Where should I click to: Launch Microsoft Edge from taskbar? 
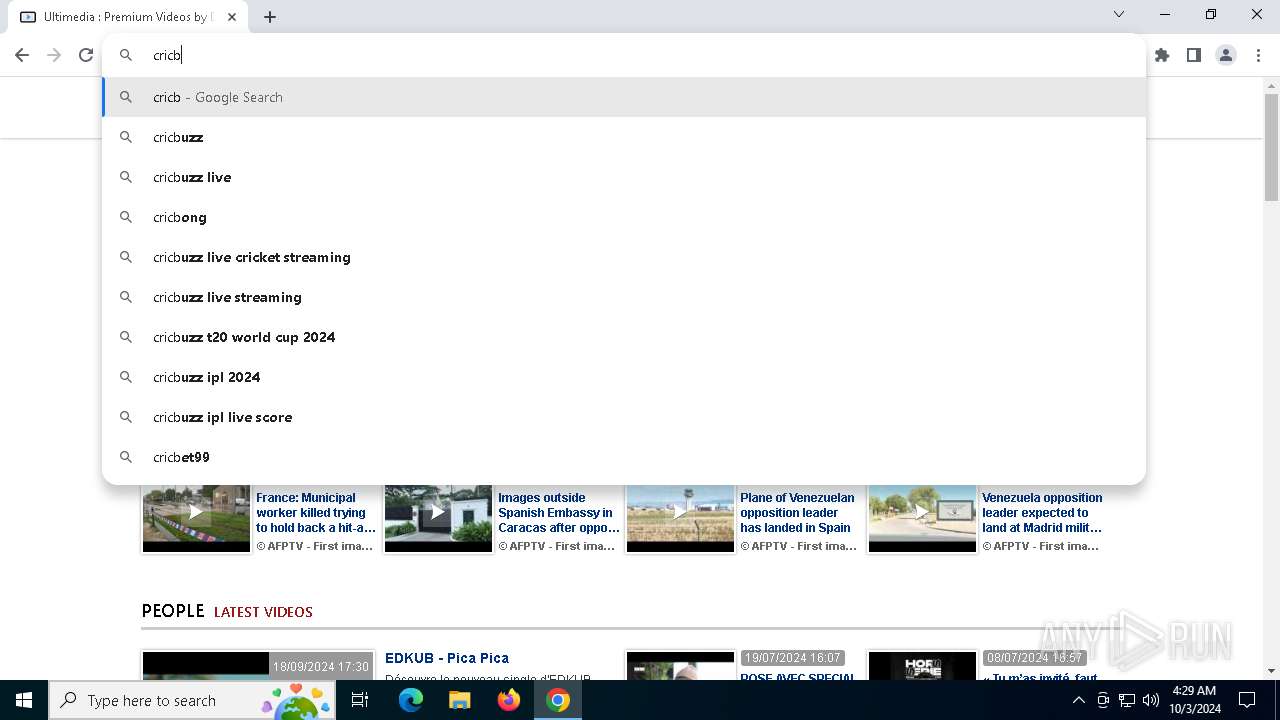coord(411,700)
